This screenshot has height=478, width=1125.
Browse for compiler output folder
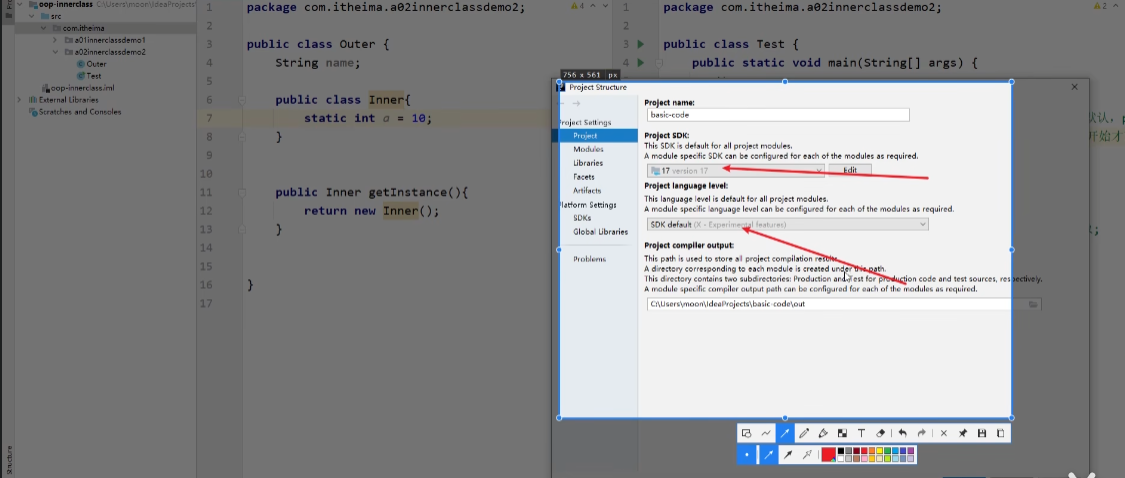coord(1033,304)
